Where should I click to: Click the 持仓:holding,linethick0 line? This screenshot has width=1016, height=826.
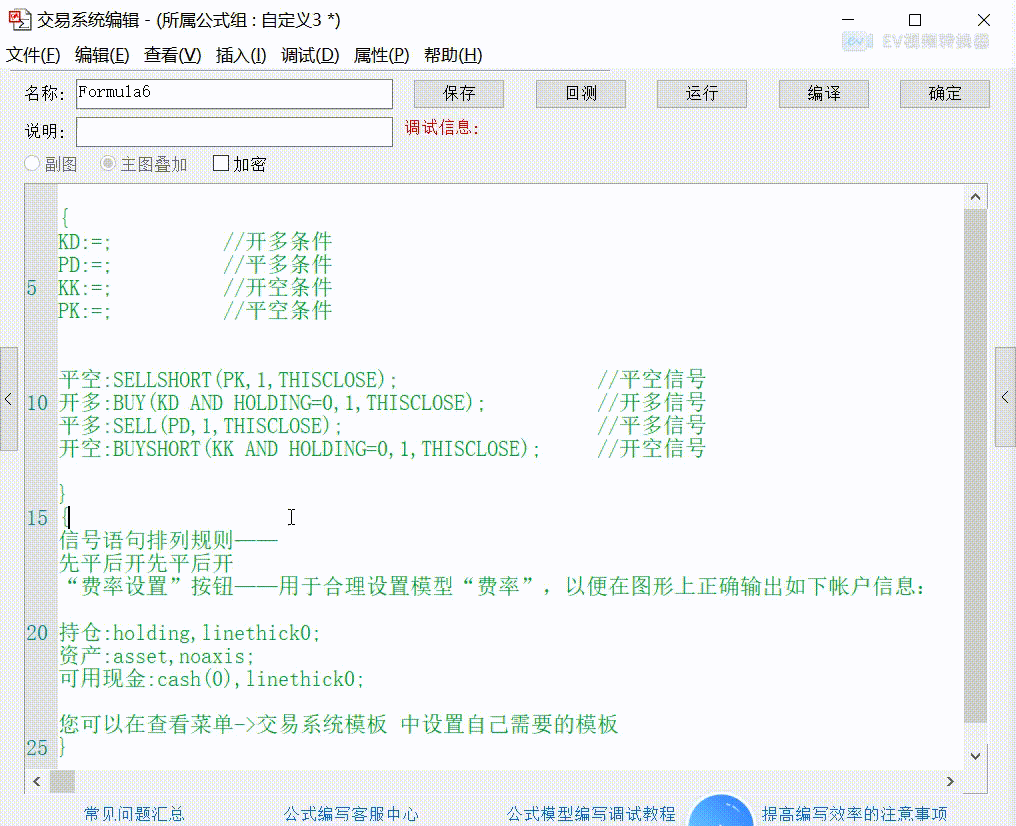tap(190, 632)
